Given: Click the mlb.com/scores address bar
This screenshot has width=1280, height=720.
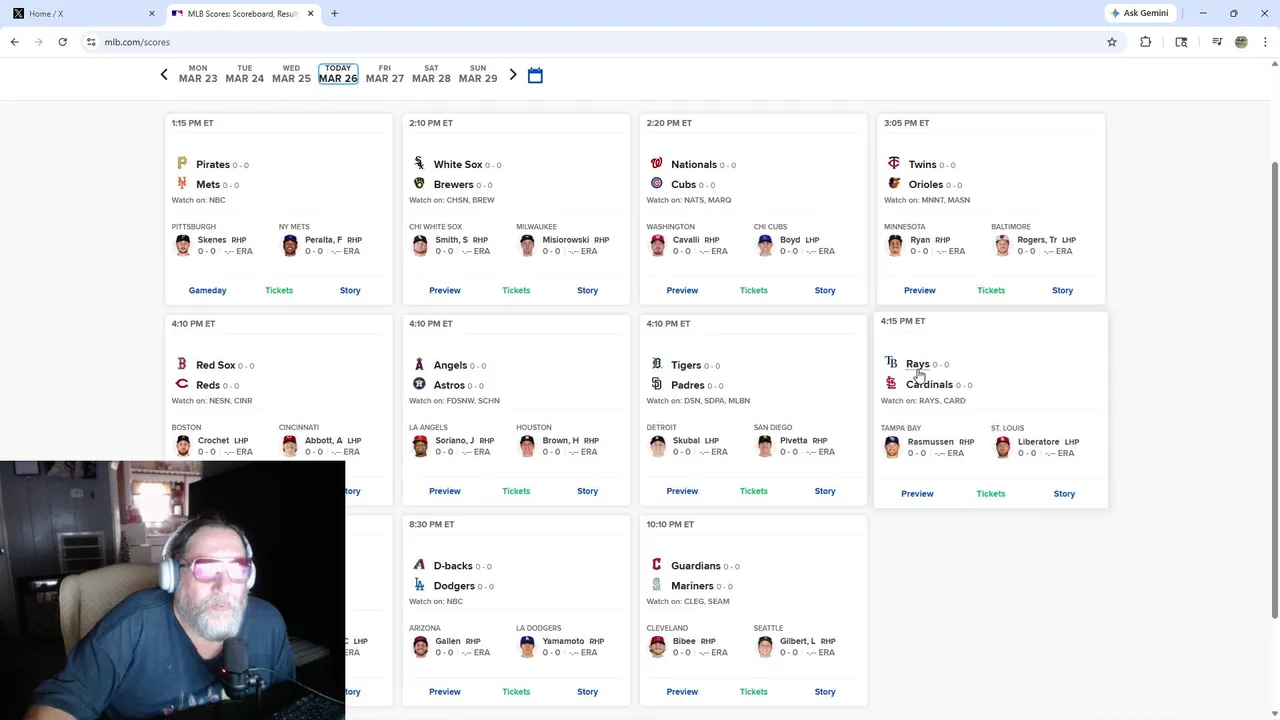Looking at the screenshot, I should click(590, 42).
